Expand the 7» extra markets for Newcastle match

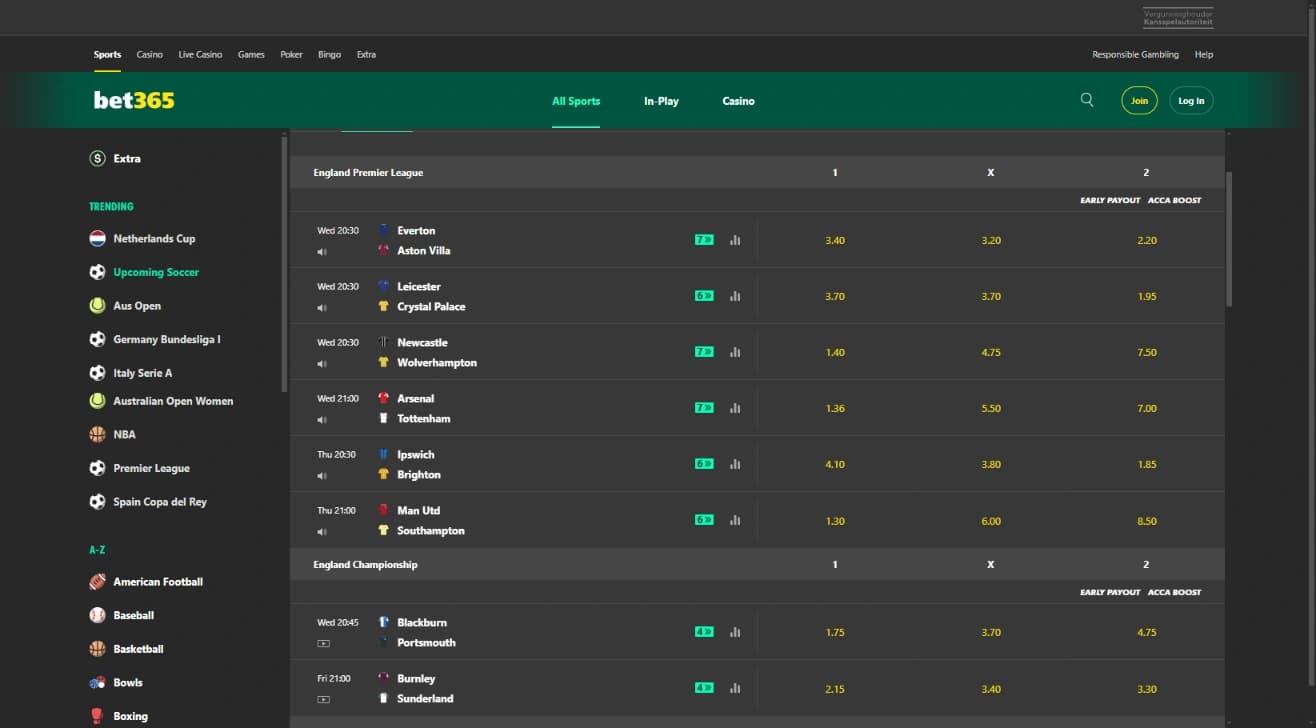[704, 352]
